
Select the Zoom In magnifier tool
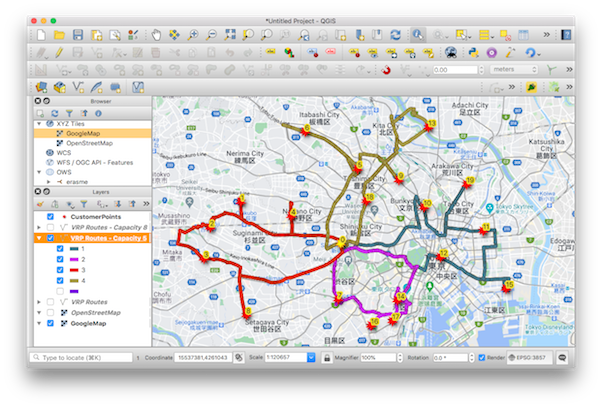point(193,35)
